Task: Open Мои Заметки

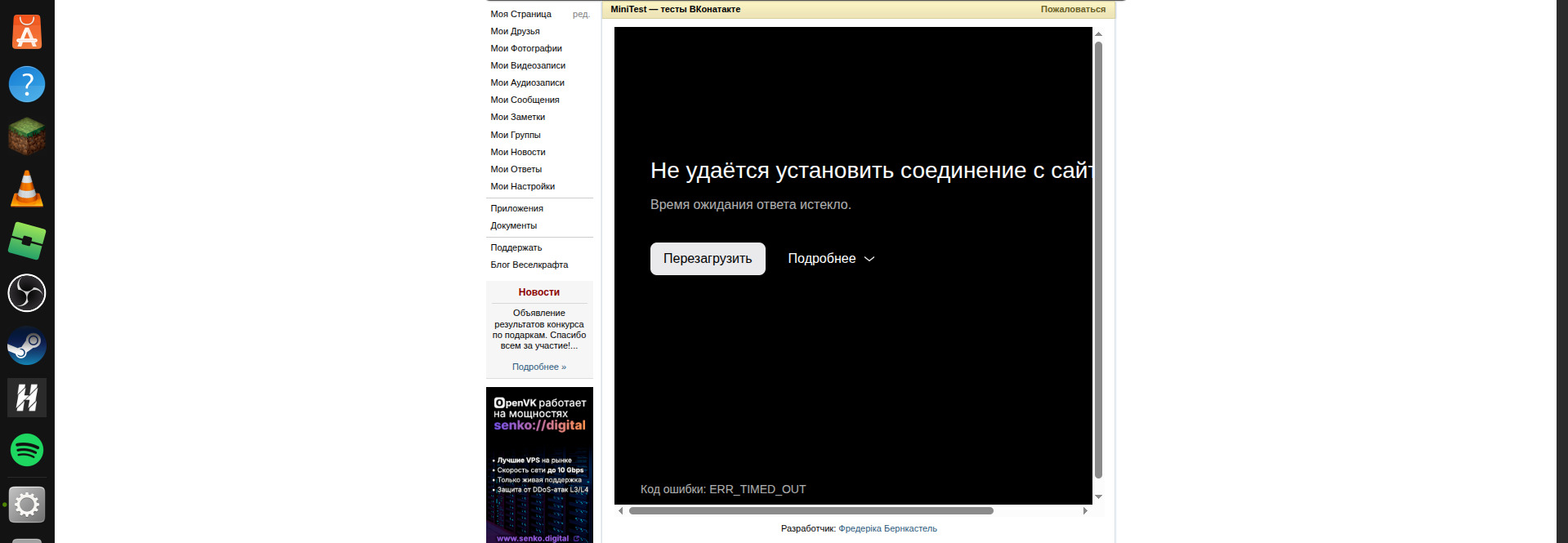Action: pyautogui.click(x=517, y=117)
